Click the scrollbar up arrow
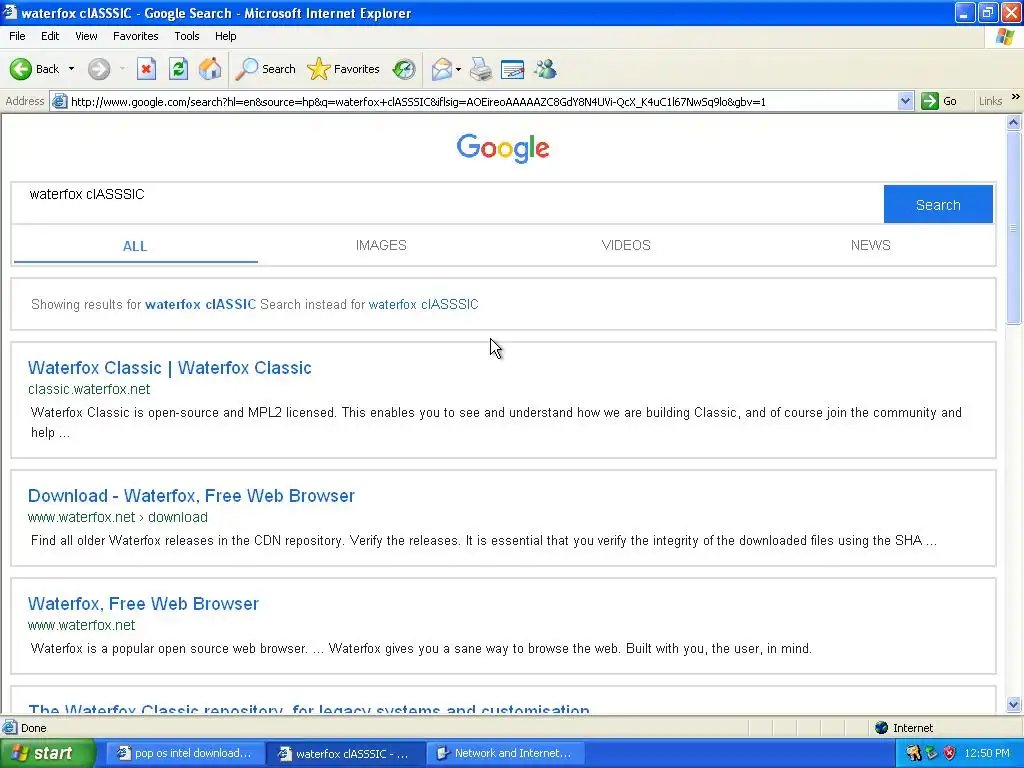Screen dimensions: 1024x768 pos(1014,122)
